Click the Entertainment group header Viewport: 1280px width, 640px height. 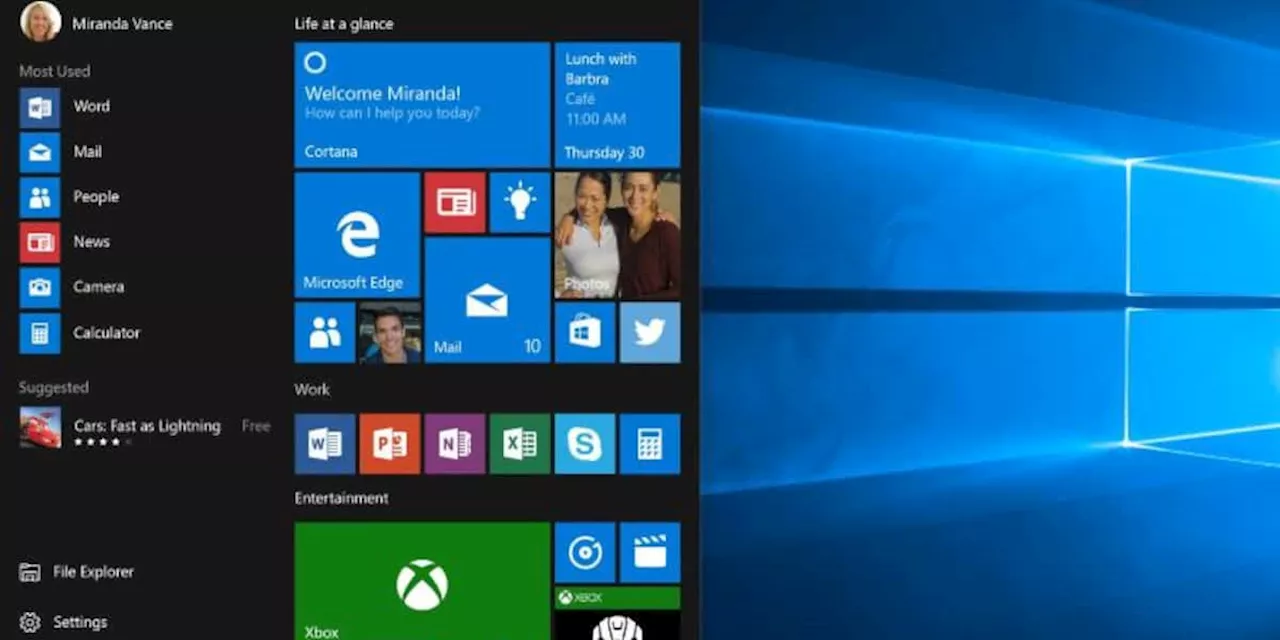(342, 498)
